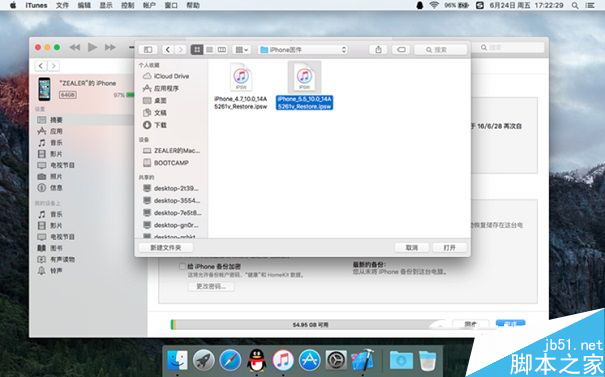The width and height of the screenshot is (605, 377).
Task: Click the iTunes back navigation arrow
Action: pos(41,66)
